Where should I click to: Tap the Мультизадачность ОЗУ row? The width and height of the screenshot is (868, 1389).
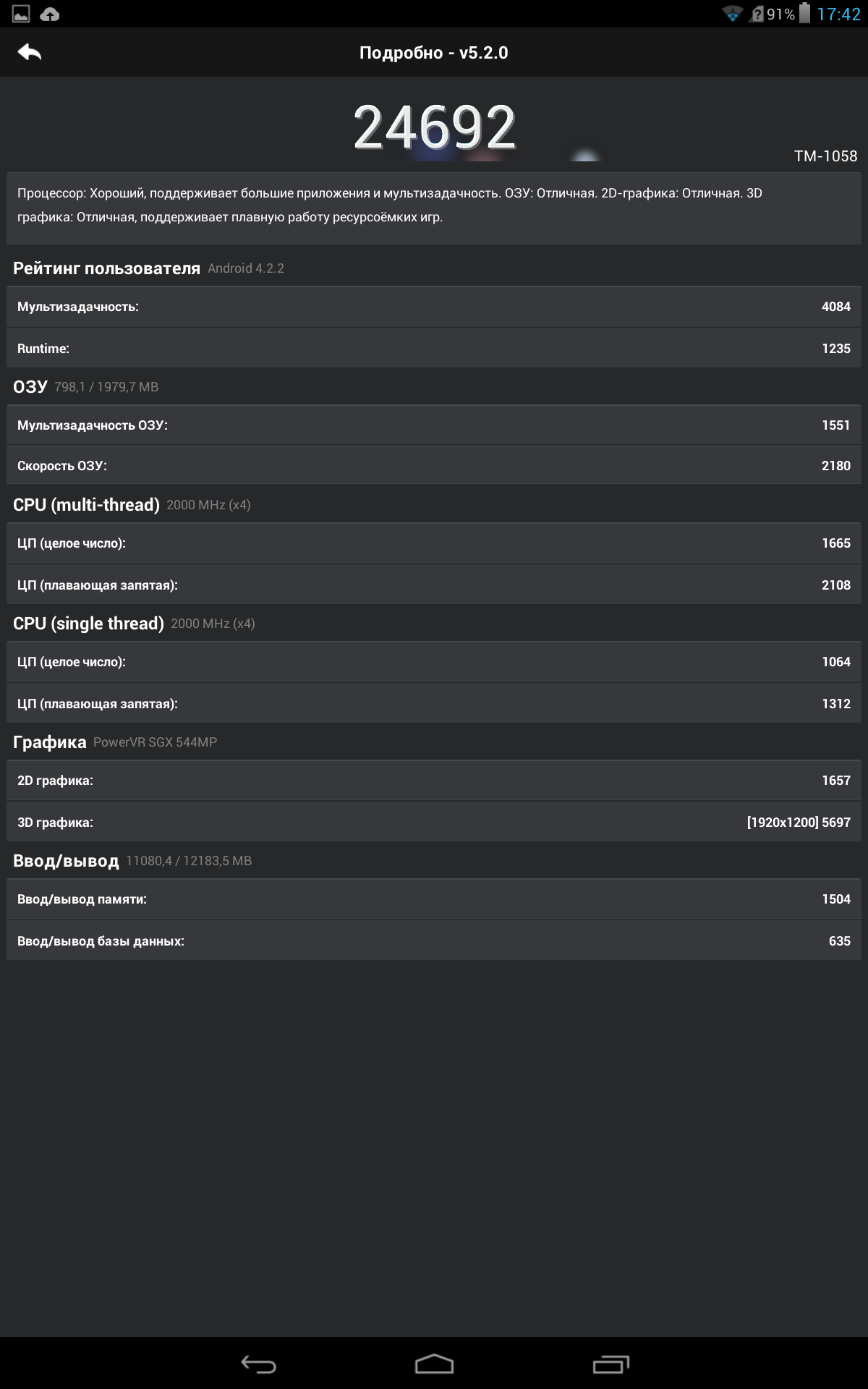[x=434, y=425]
